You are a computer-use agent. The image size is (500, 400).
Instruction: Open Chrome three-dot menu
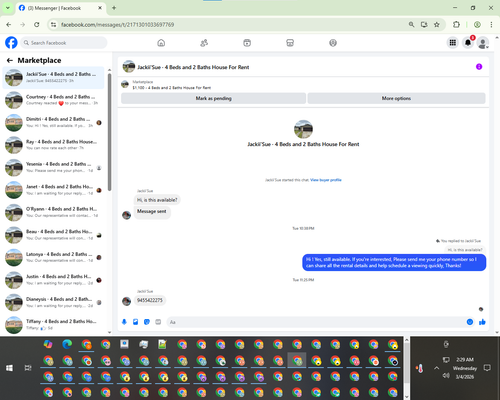click(x=491, y=24)
